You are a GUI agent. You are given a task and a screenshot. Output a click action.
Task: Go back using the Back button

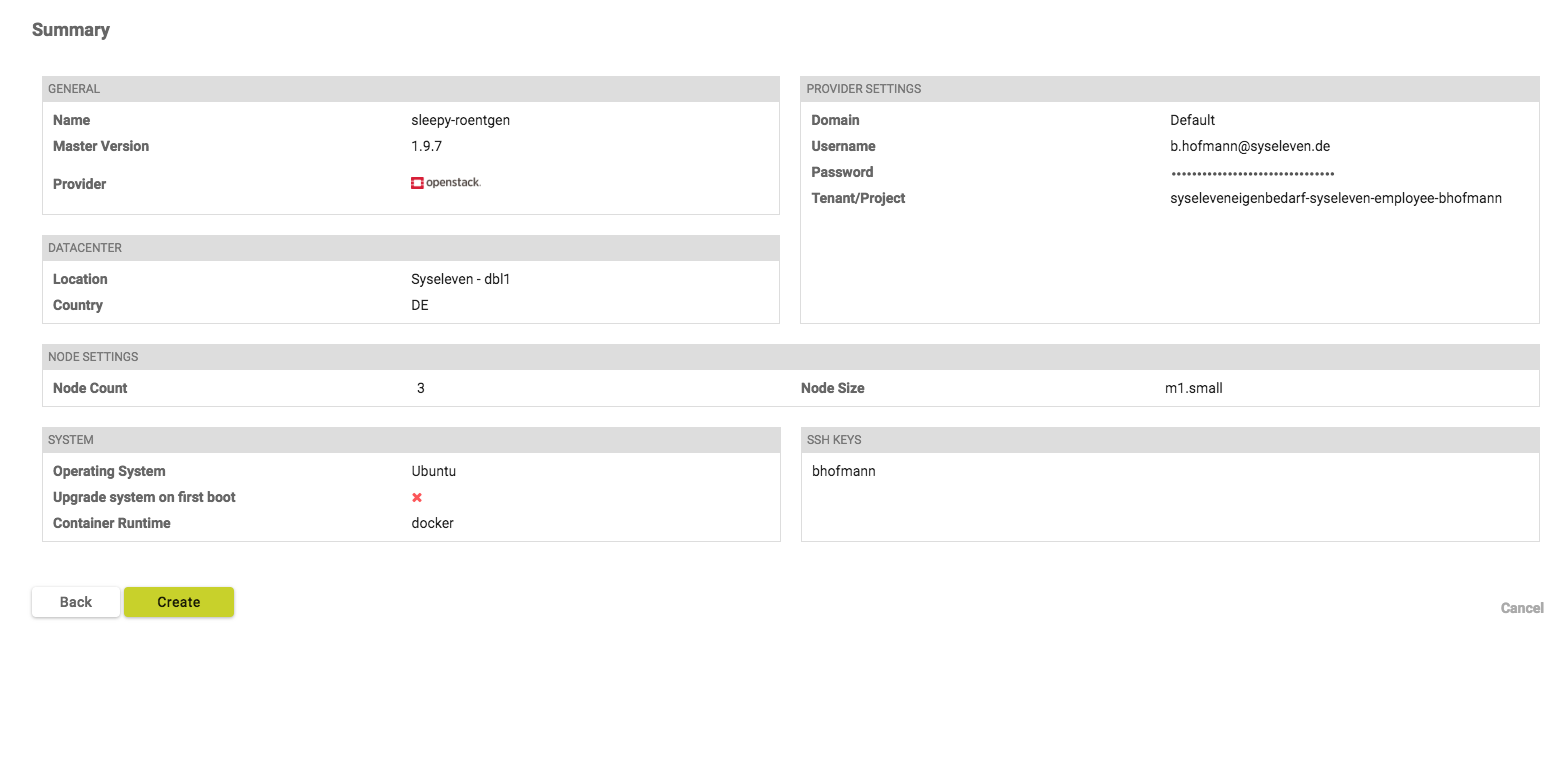[x=75, y=602]
